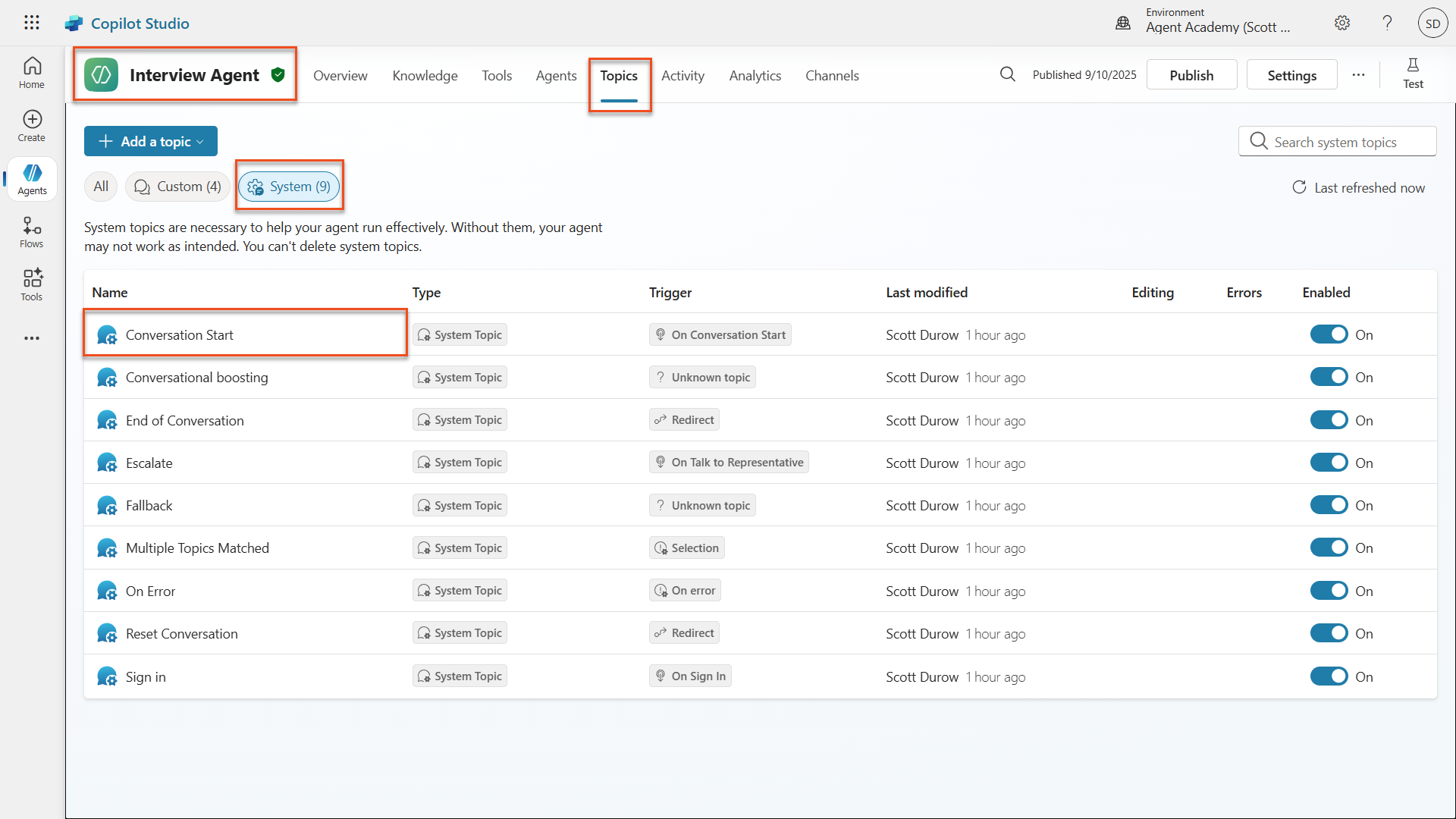The width and height of the screenshot is (1456, 819).
Task: Expand the Add a topic dropdown
Action: pos(151,142)
